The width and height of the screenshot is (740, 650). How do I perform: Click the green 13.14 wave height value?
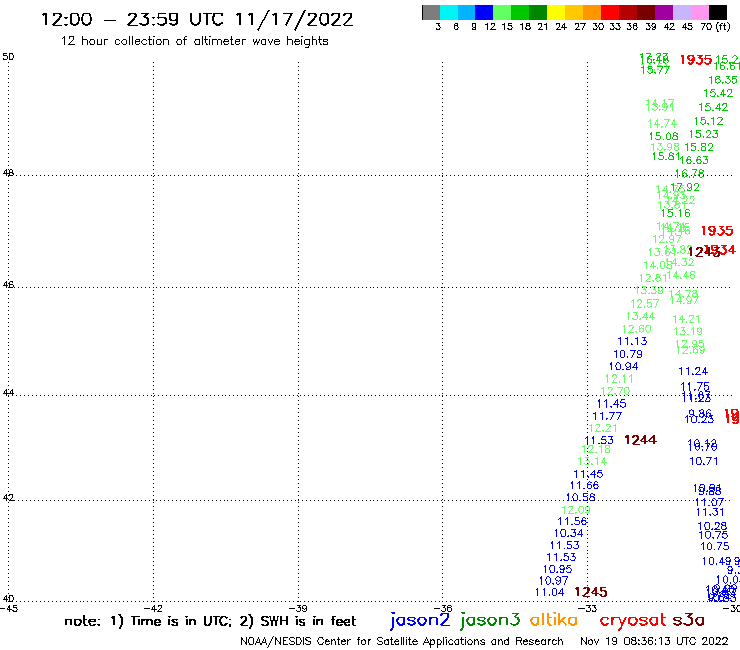point(592,461)
